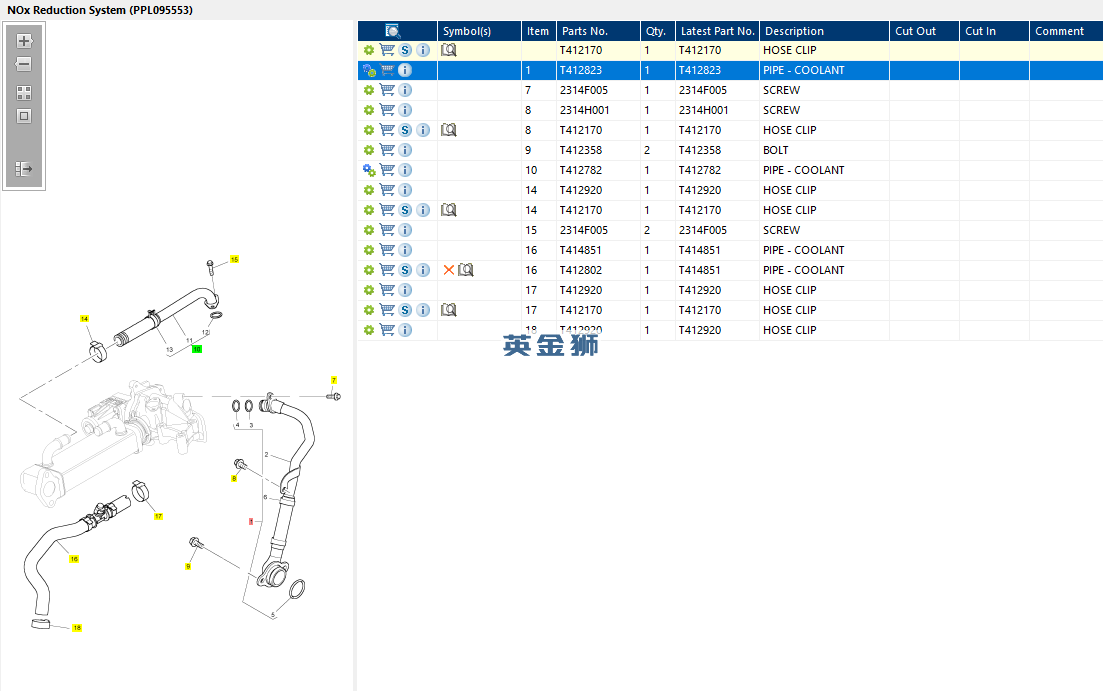Open book lookup symbol for item 17 T412170
Screen dimensions: 1103x691
point(449,310)
